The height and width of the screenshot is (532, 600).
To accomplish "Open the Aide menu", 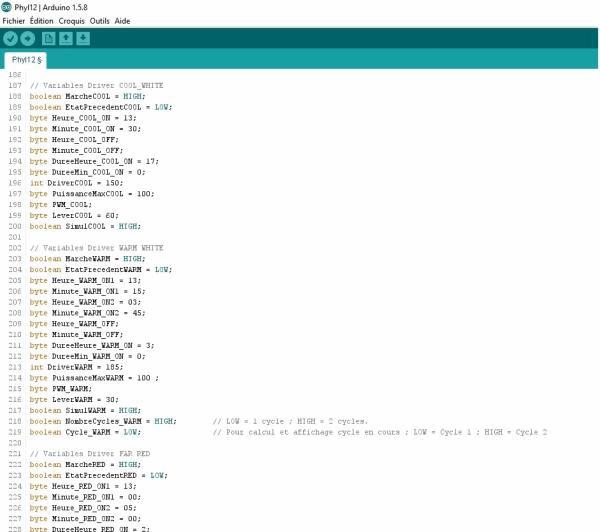I will [122, 21].
